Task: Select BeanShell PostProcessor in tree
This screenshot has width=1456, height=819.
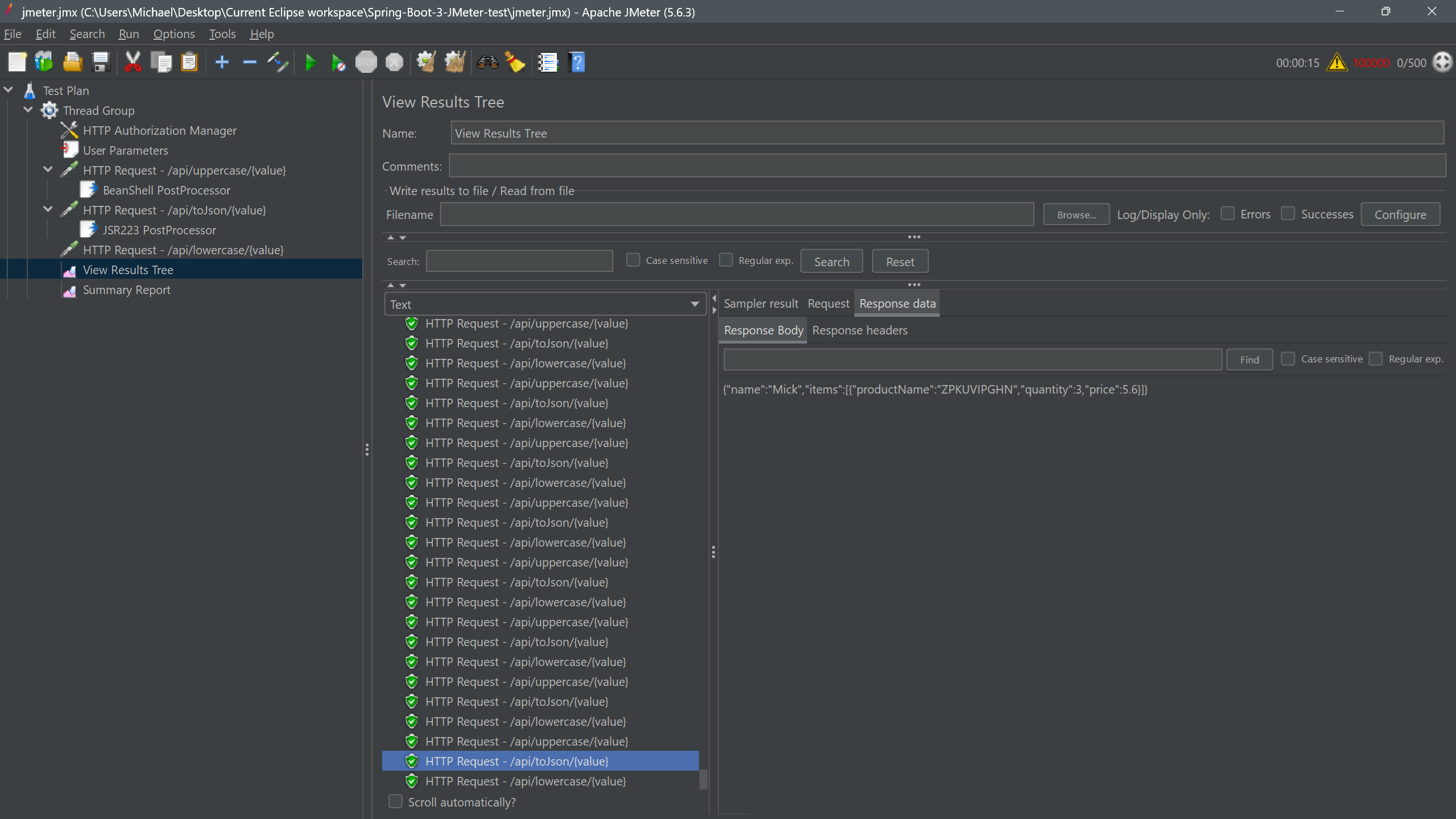Action: tap(166, 190)
